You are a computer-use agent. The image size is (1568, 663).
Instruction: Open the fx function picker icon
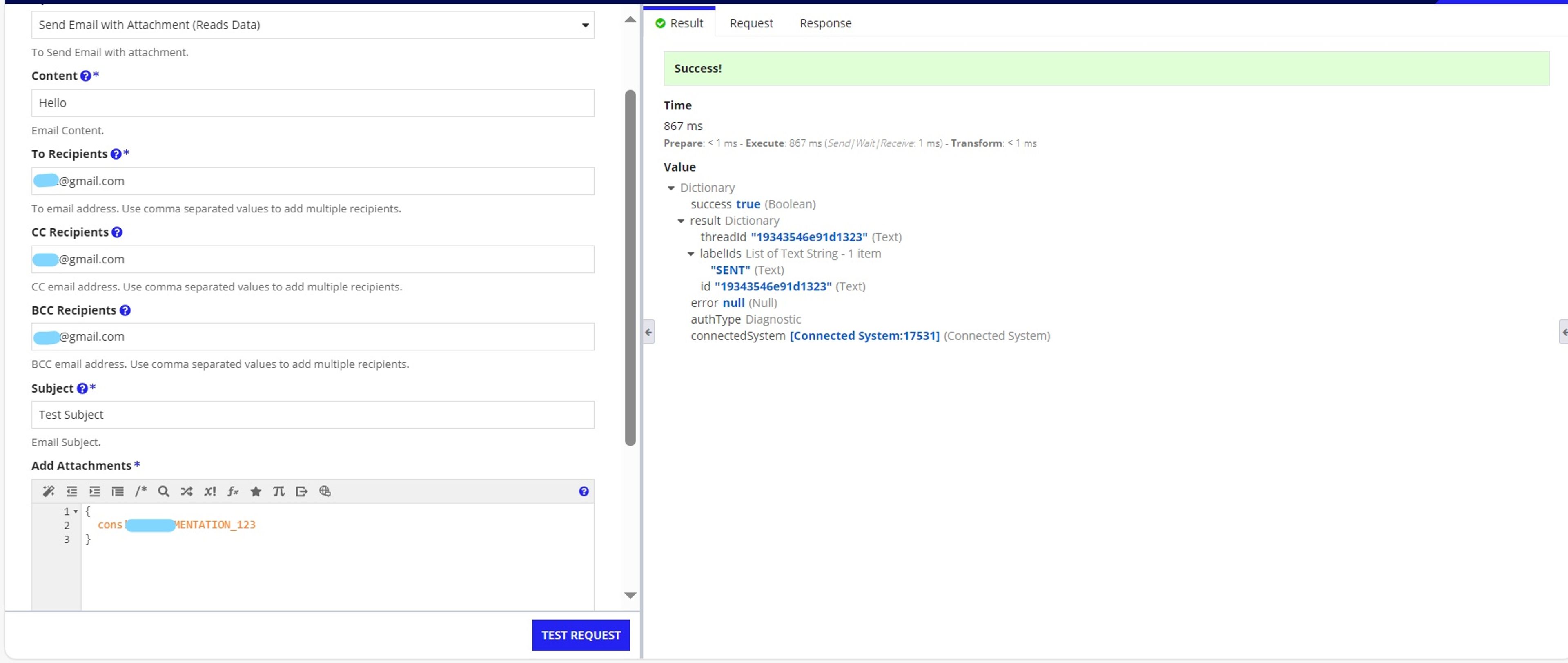(x=233, y=491)
